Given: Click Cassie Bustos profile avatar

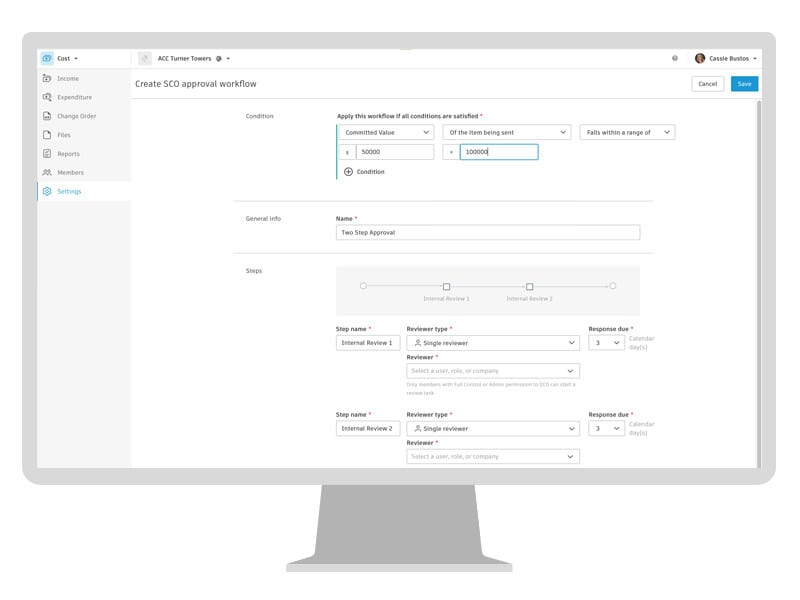Looking at the screenshot, I should [700, 58].
